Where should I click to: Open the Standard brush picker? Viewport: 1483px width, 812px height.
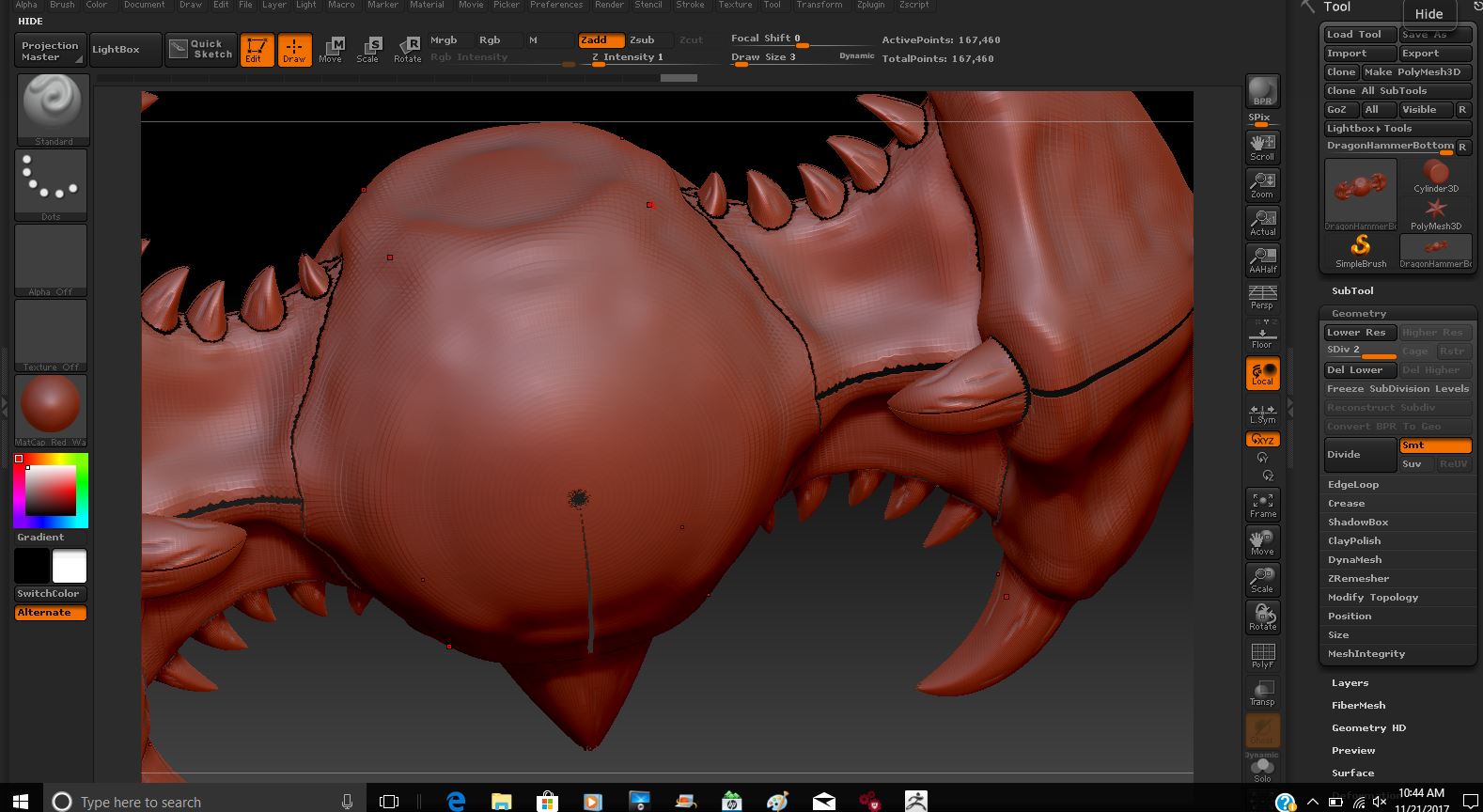click(53, 110)
